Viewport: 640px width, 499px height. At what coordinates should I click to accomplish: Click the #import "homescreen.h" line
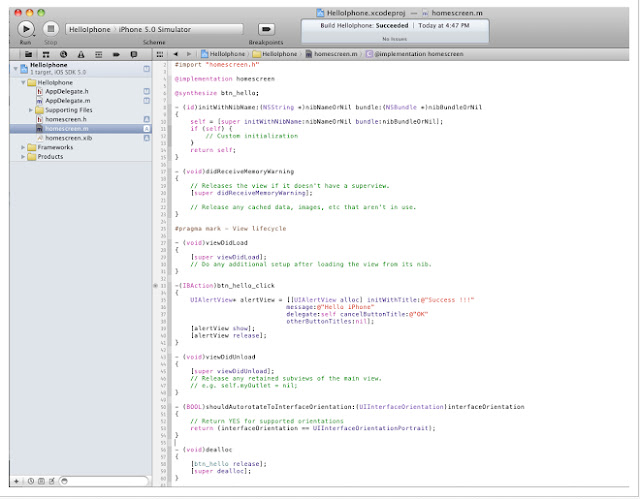click(217, 65)
